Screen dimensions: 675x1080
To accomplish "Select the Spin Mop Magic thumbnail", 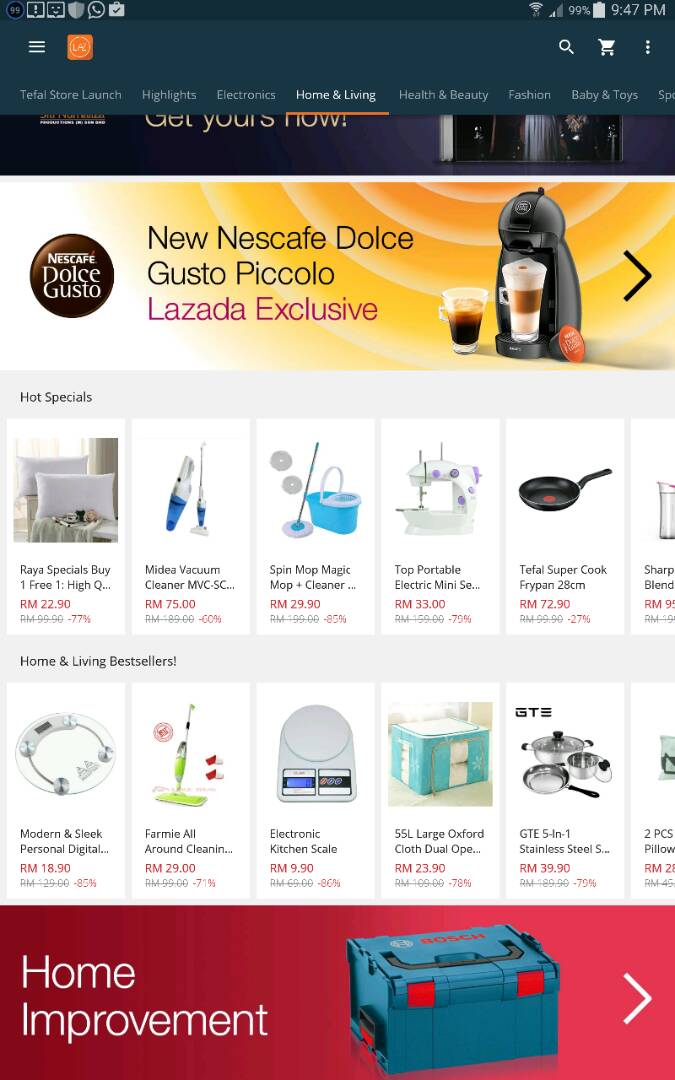I will click(x=315, y=490).
